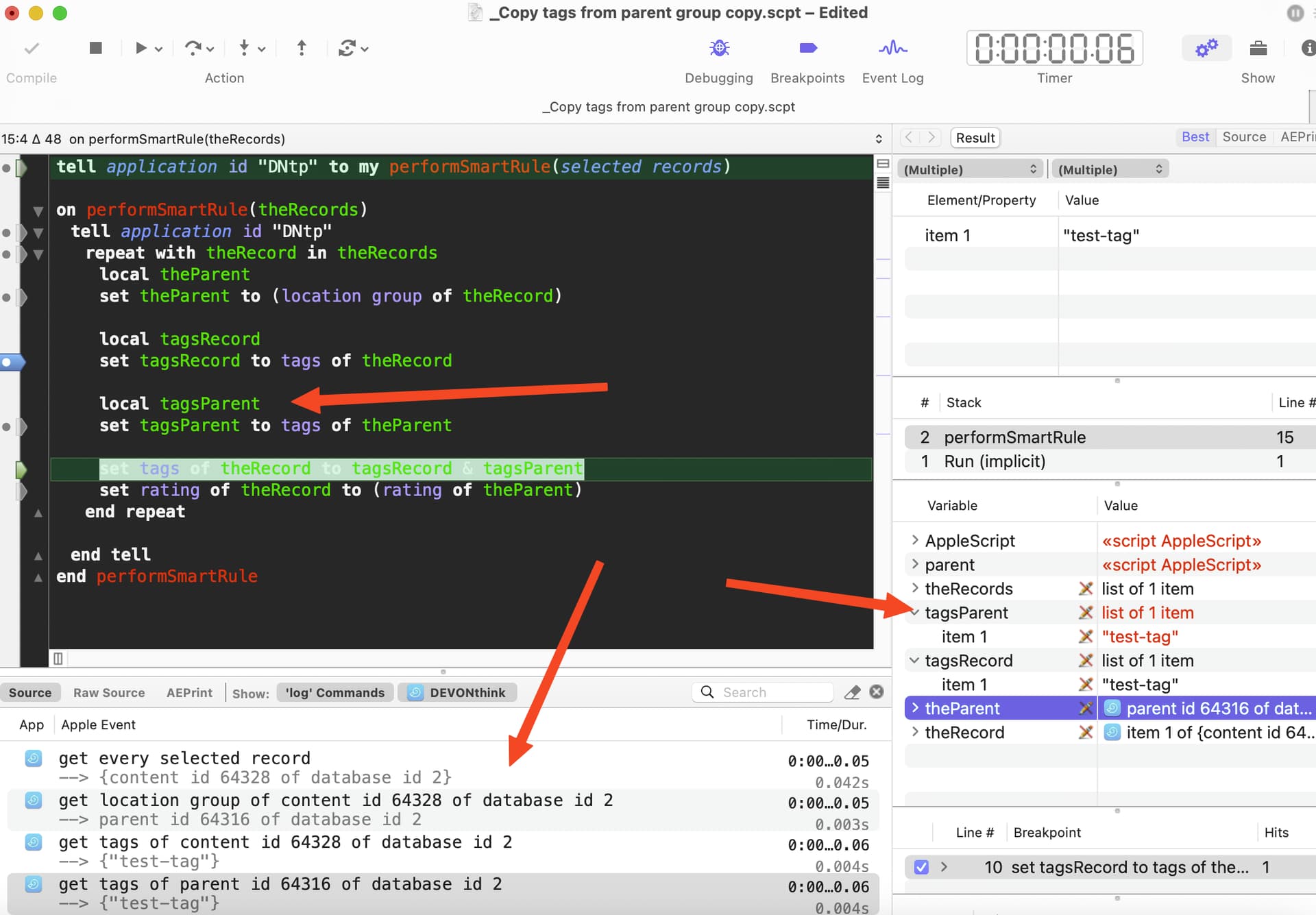Image resolution: width=1316 pixels, height=915 pixels.
Task: Run the script using the play icon
Action: point(141,48)
